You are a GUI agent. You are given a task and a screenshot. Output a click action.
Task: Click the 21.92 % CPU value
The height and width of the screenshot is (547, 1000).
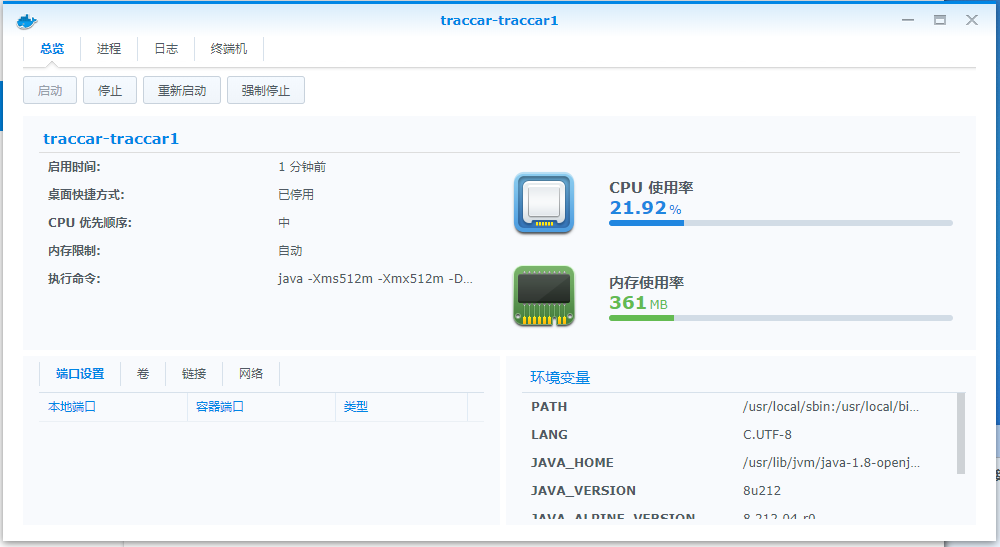point(645,208)
